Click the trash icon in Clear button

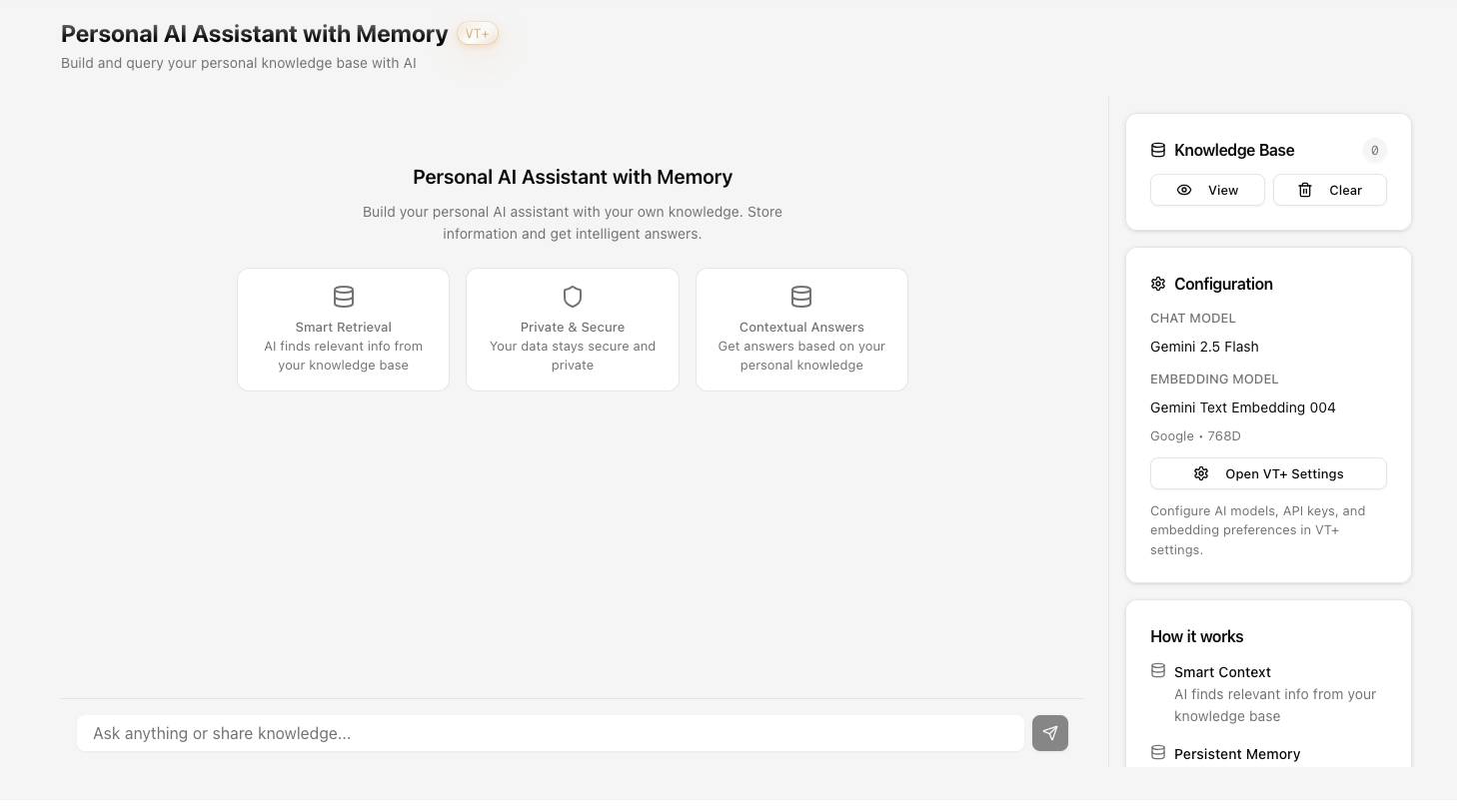pyautogui.click(x=1305, y=190)
